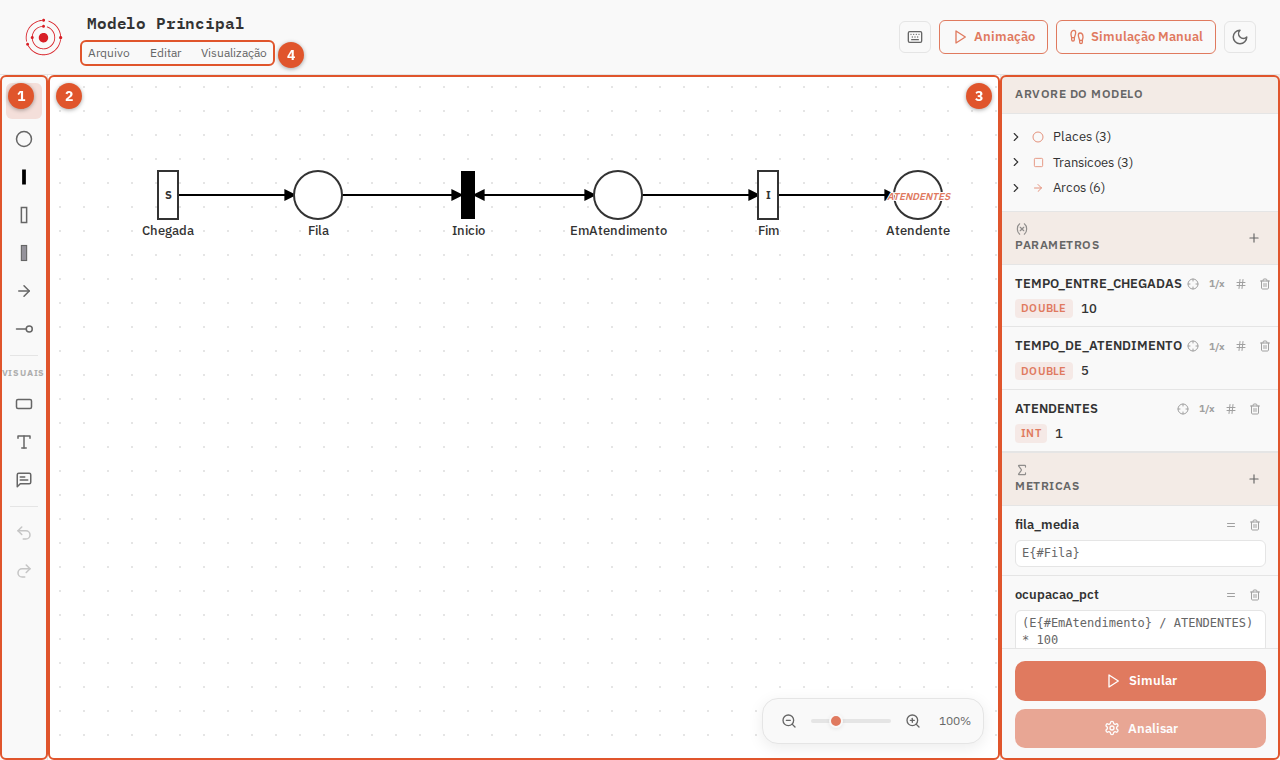Open the Editar menu
The width and height of the screenshot is (1280, 760).
click(166, 53)
